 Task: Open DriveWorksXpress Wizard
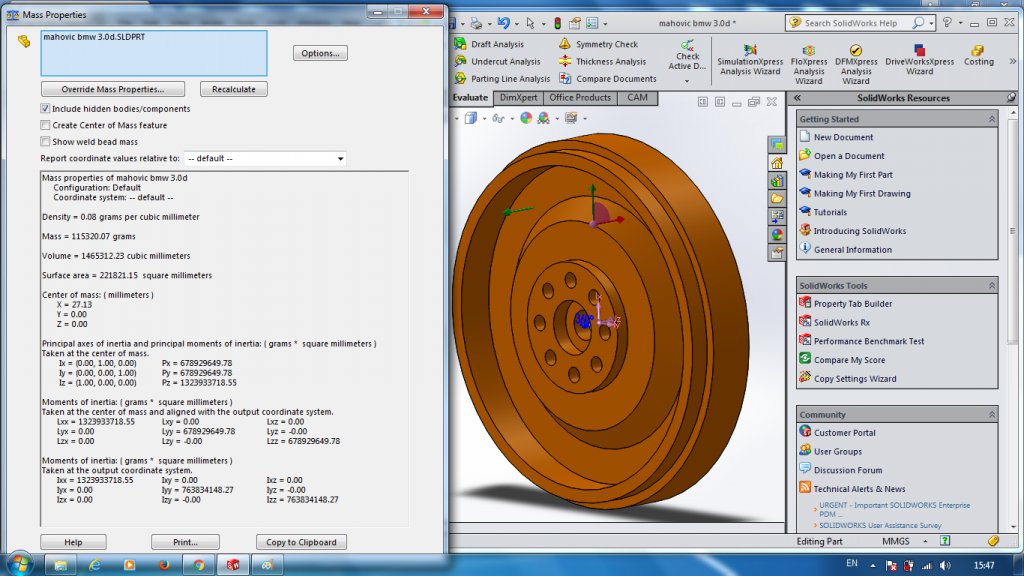tap(920, 59)
